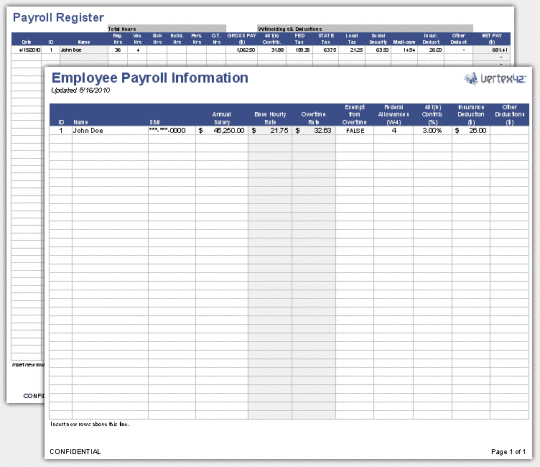Select the 'FALSE' exempt from overtime cell
540x467 pixels.
[355, 131]
